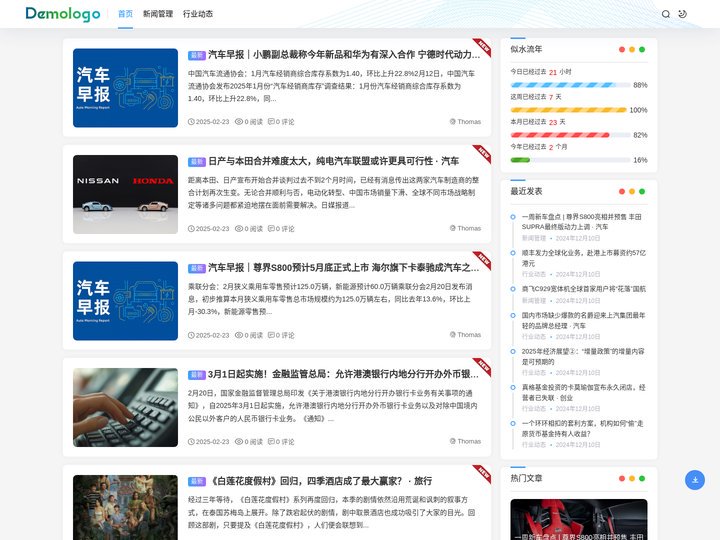
Task: Click 最新 badge on 日产与本田 article
Action: click(197, 162)
